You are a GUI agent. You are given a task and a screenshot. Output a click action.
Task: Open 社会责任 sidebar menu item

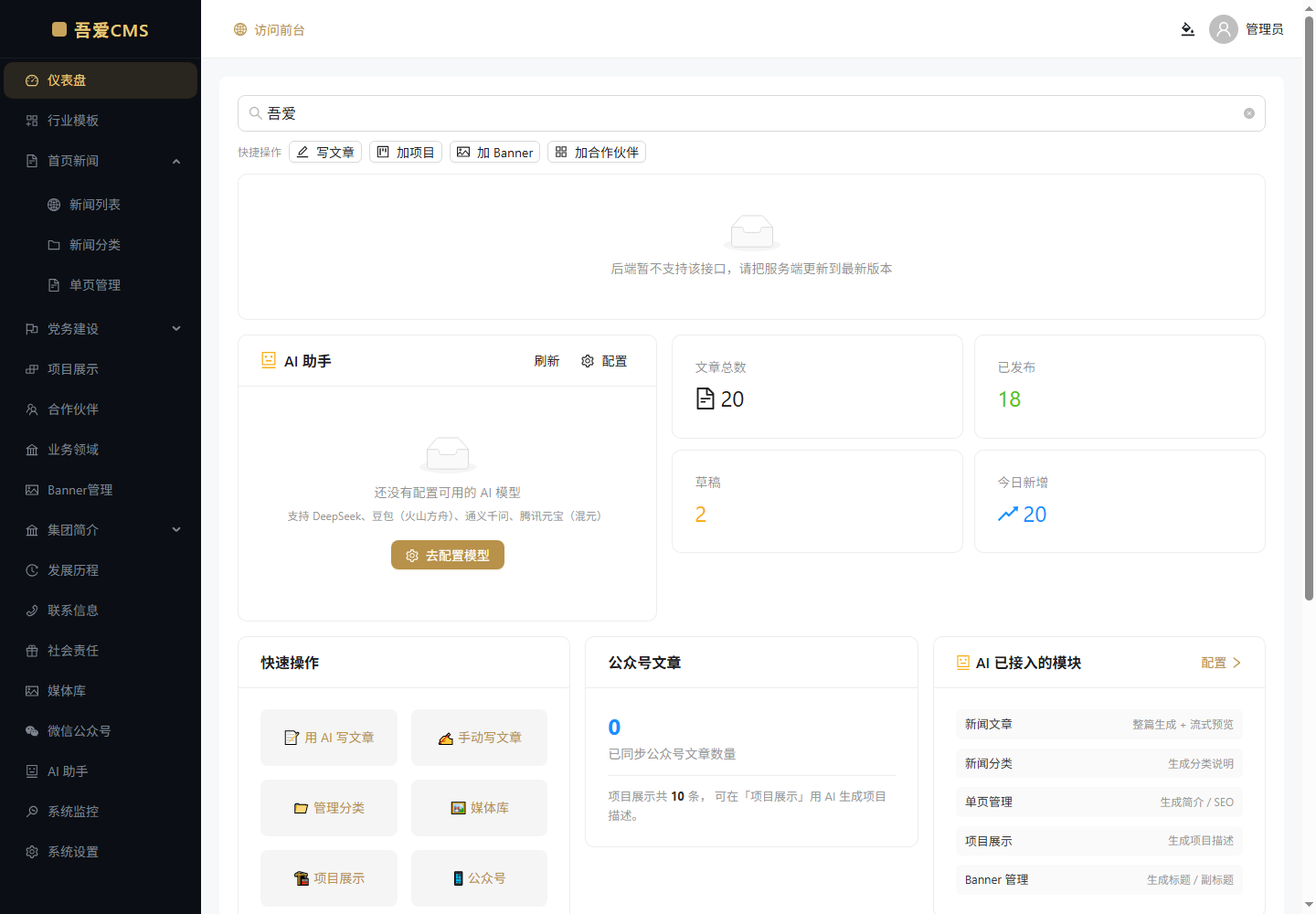pyautogui.click(x=101, y=651)
